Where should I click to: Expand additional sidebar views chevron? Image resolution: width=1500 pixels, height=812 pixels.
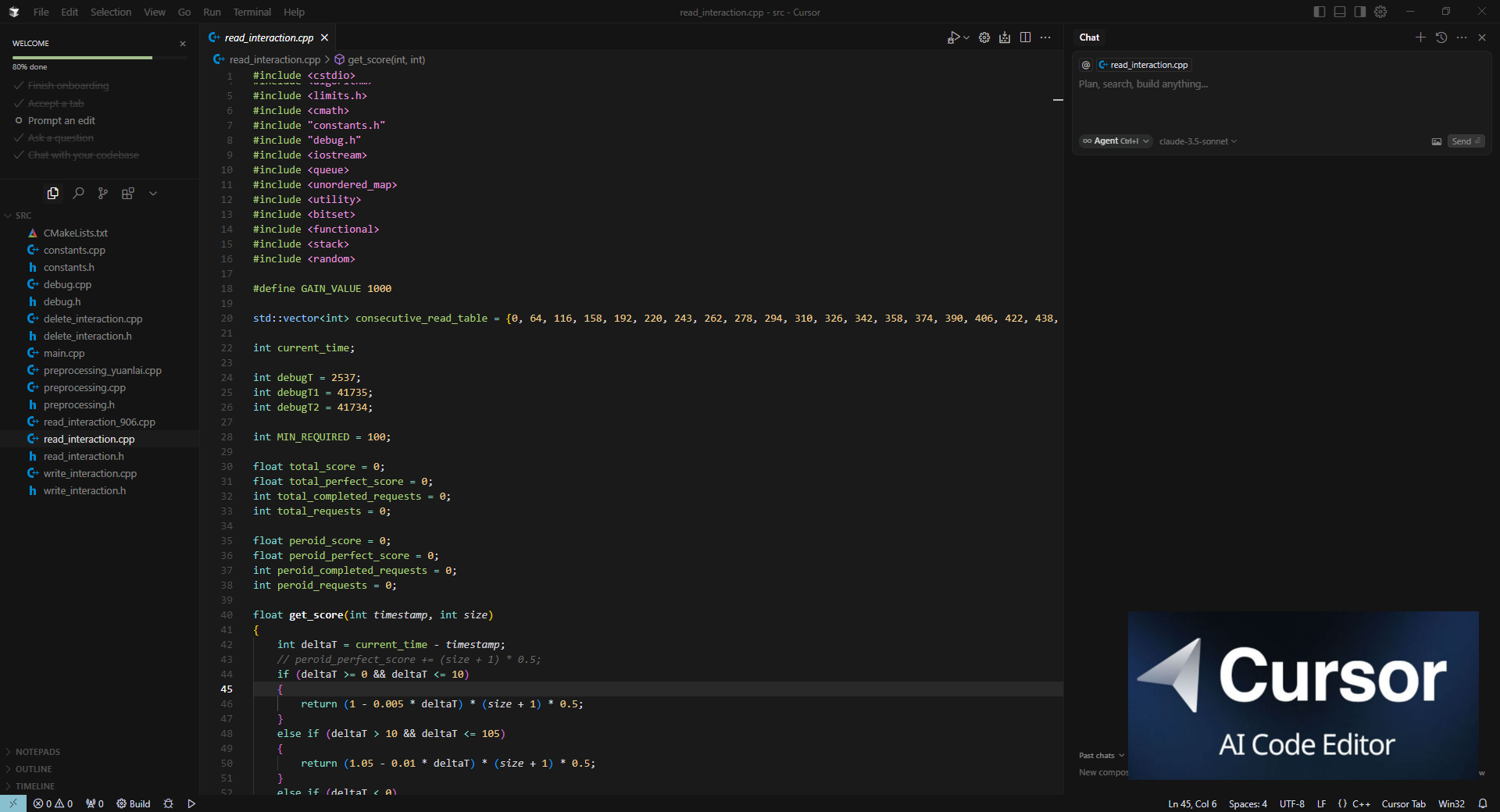pos(153,193)
